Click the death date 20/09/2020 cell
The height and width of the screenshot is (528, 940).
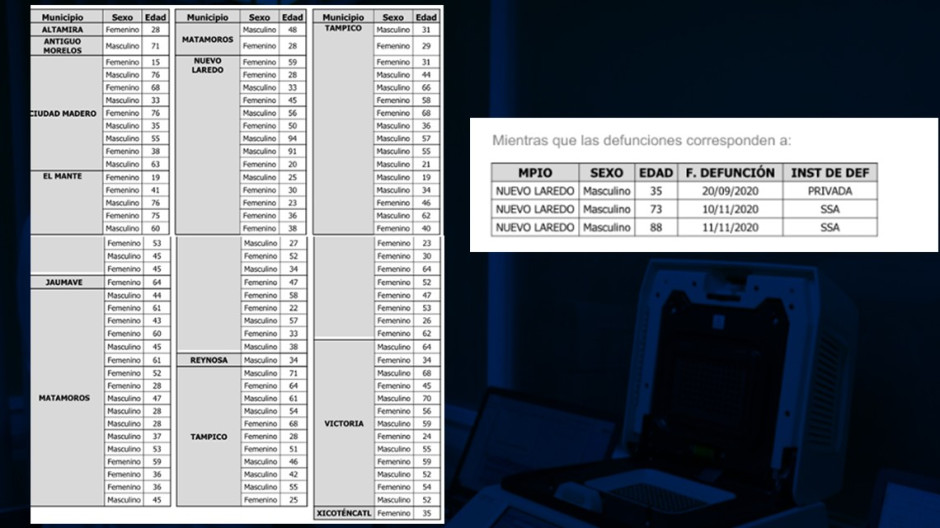[x=729, y=191]
